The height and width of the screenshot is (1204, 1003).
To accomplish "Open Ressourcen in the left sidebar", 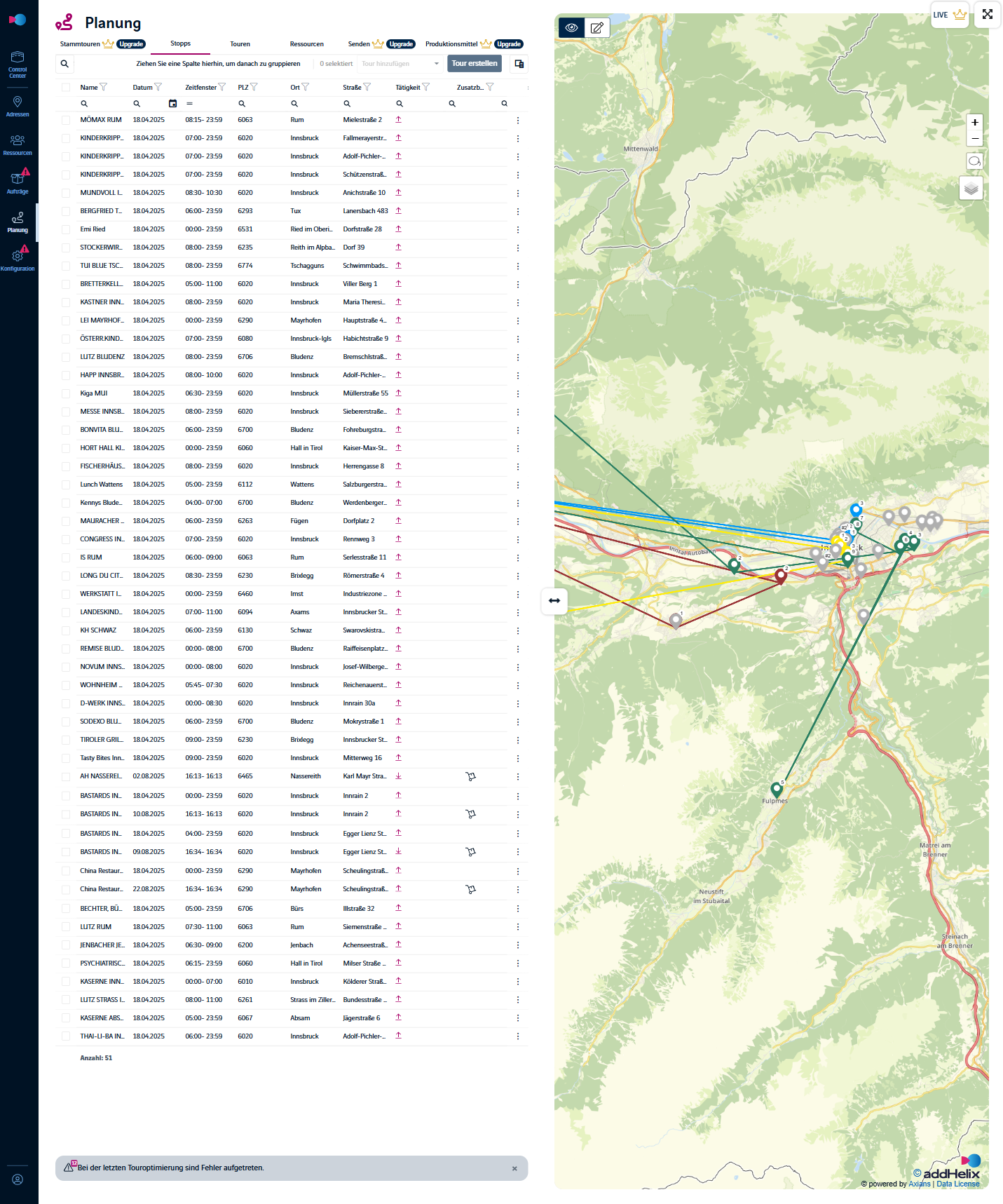I will 18,144.
